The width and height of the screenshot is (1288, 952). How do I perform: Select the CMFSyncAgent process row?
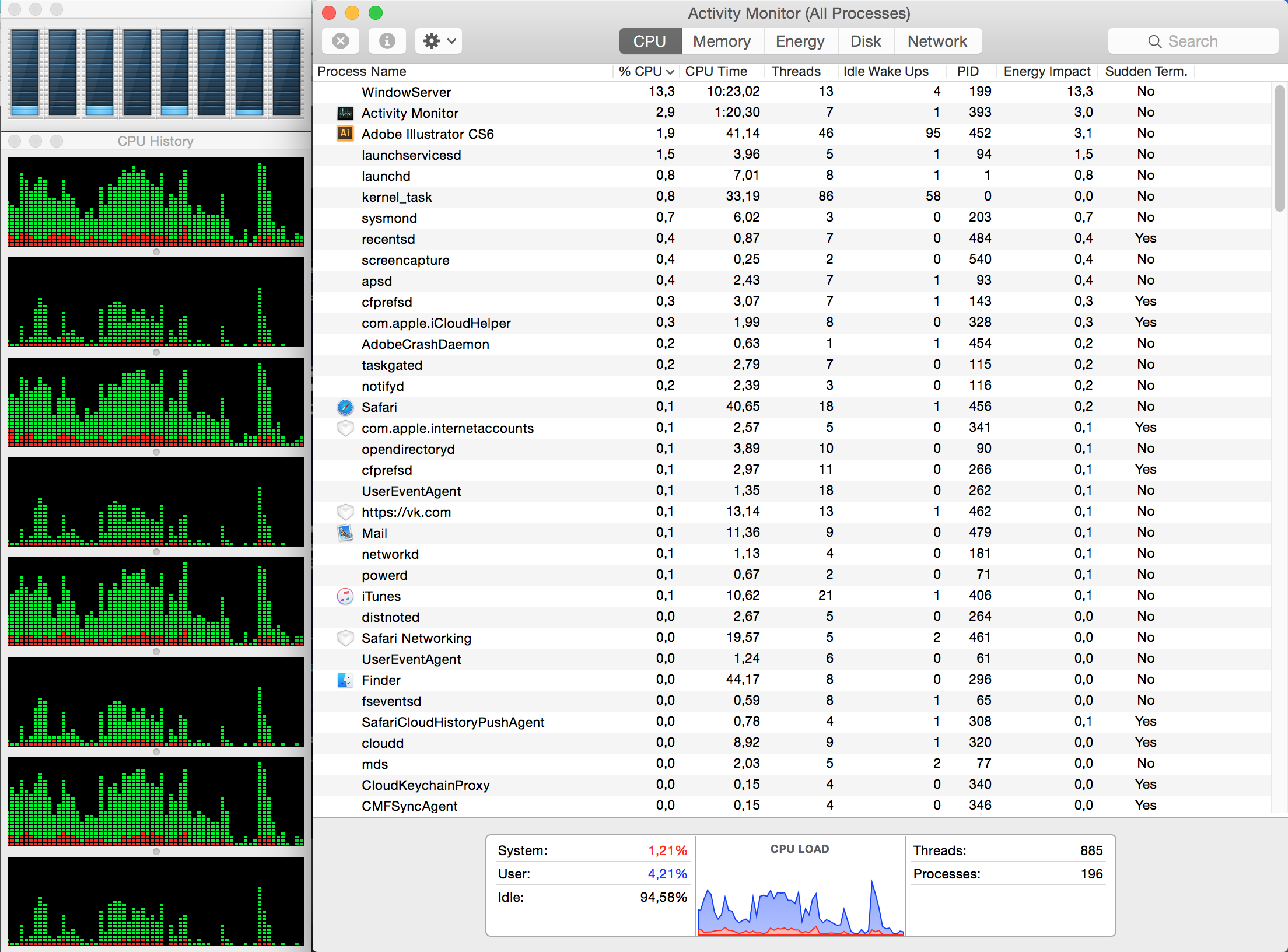coord(792,806)
